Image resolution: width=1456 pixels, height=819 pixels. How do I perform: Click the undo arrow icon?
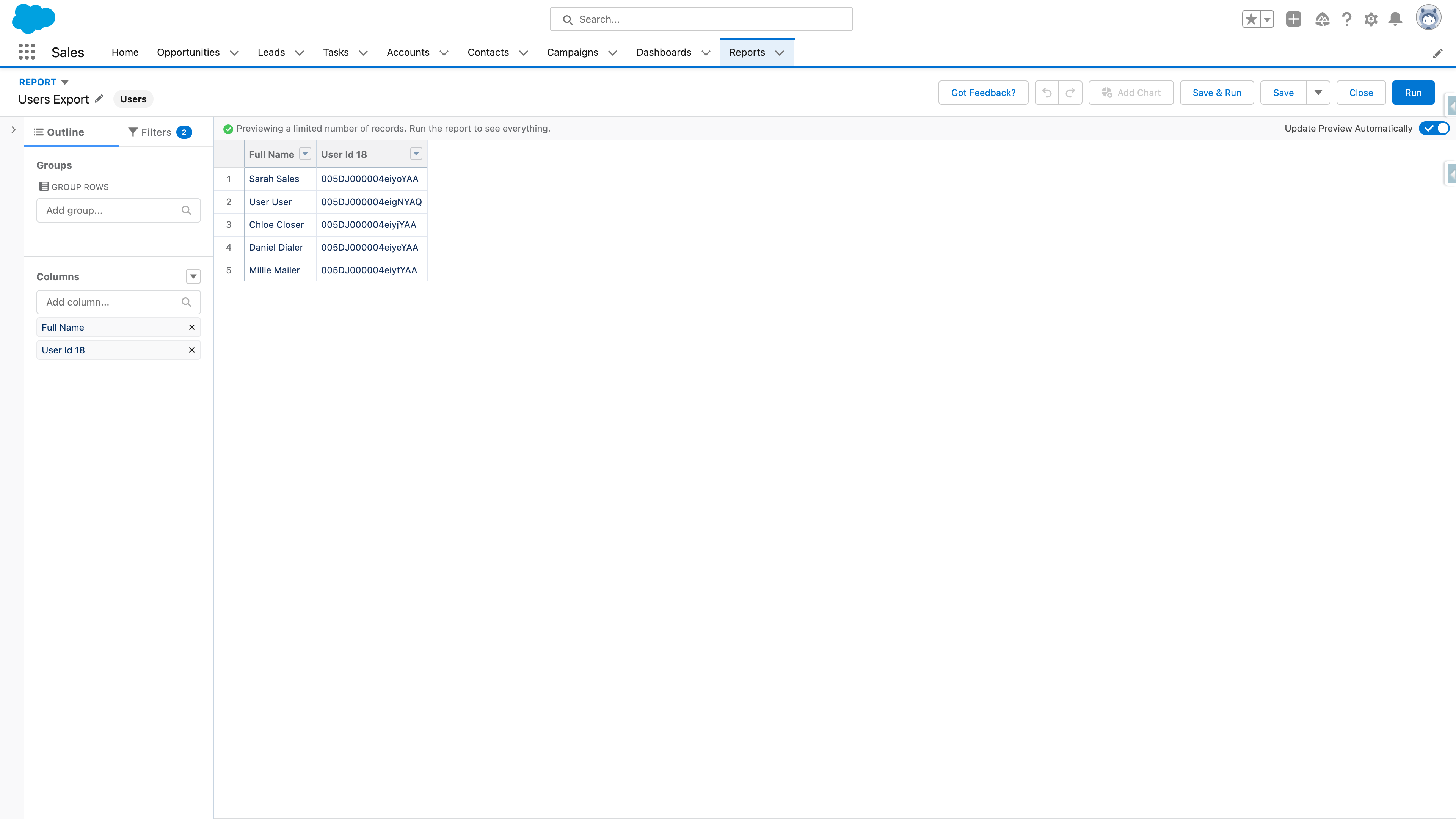(x=1047, y=92)
